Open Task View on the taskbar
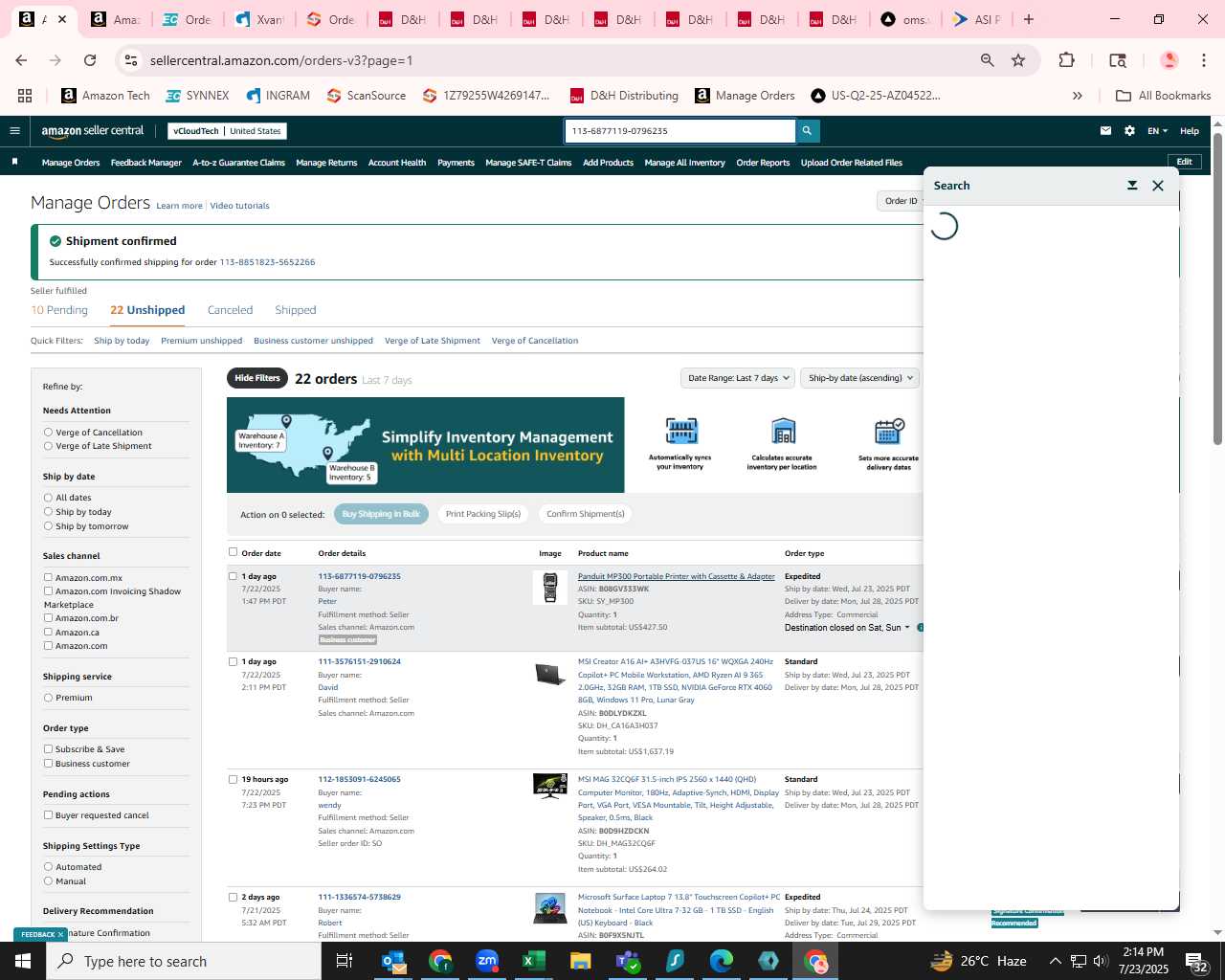The height and width of the screenshot is (980, 1225). [345, 961]
